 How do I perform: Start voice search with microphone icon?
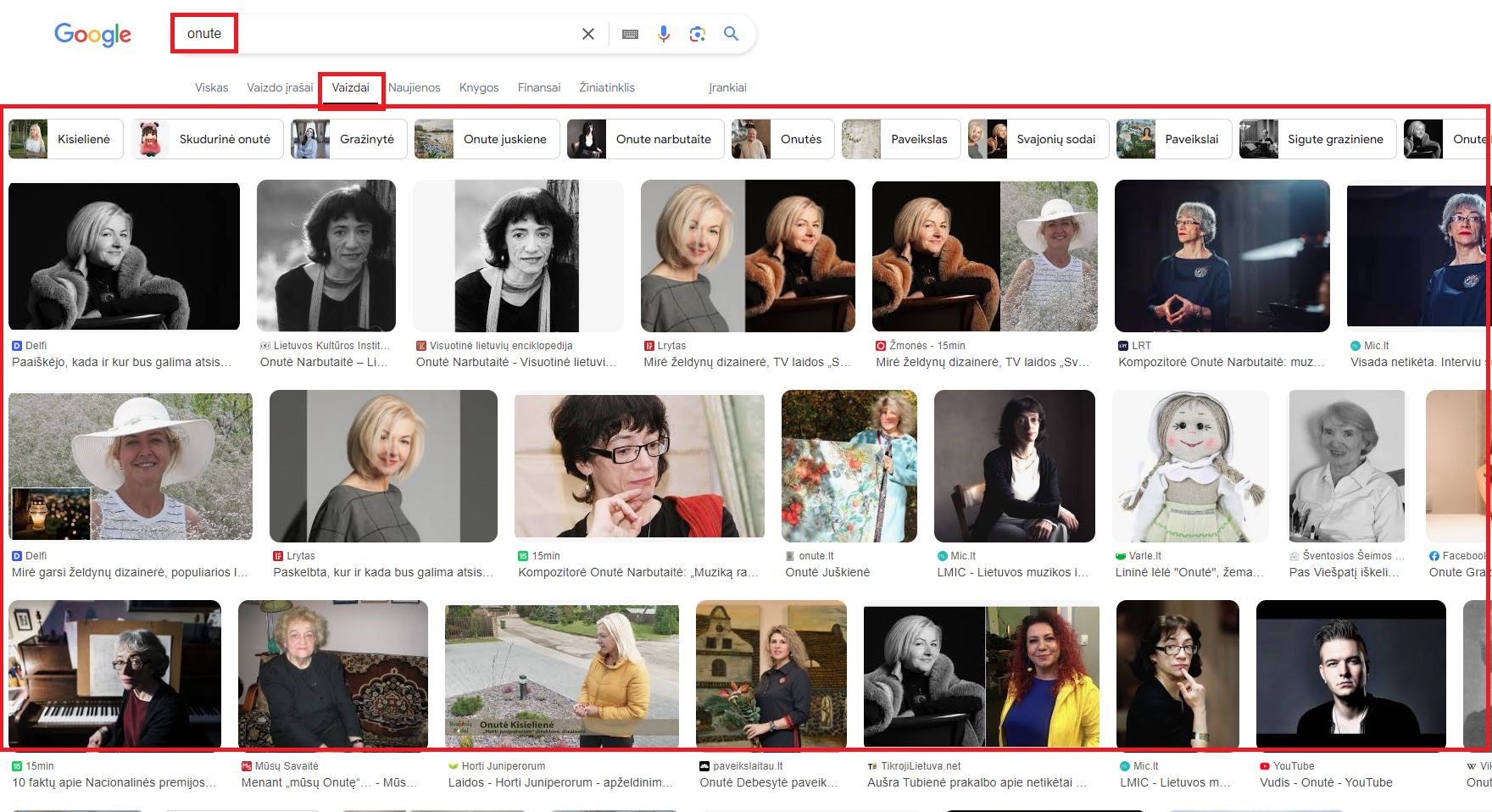pos(664,34)
